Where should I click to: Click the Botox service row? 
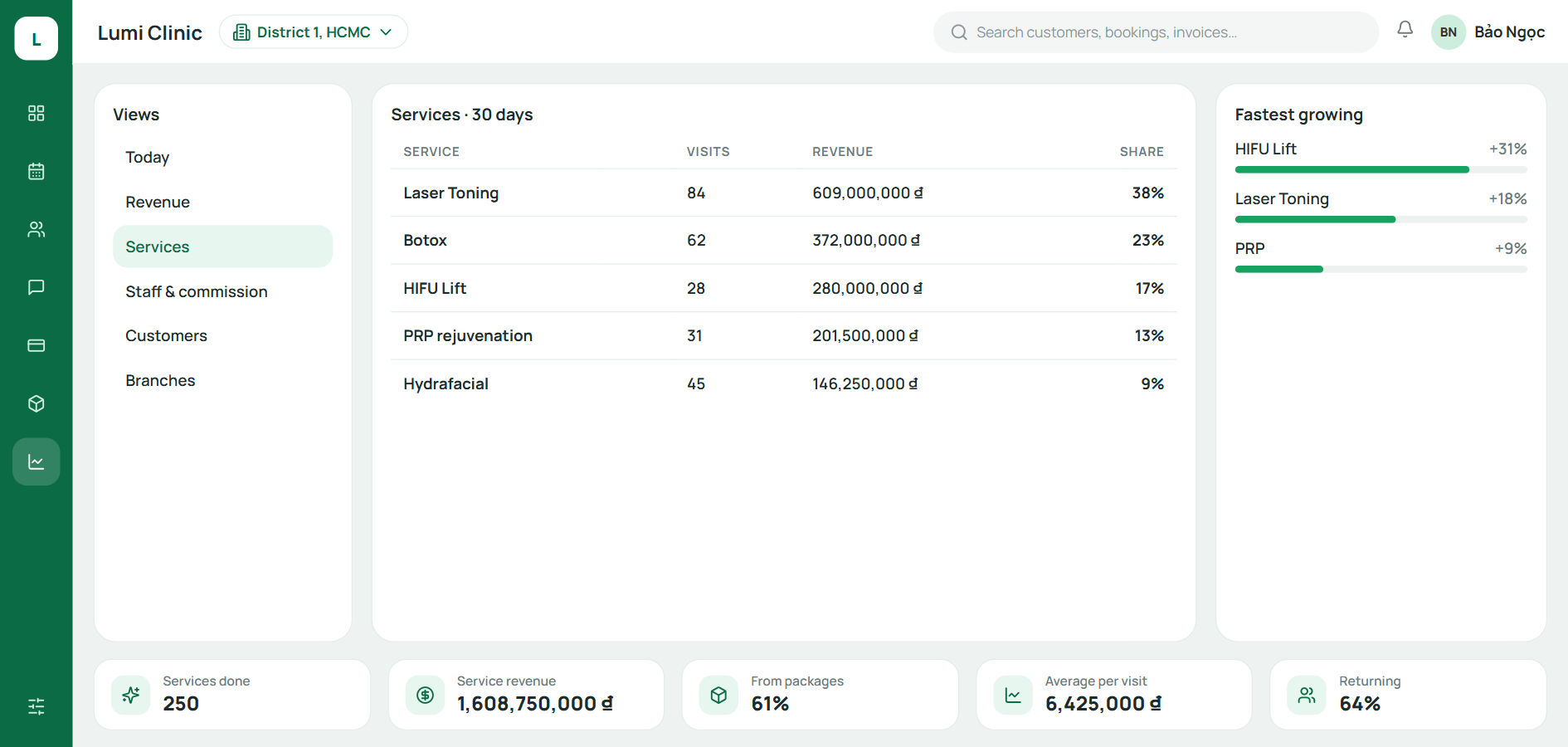[x=783, y=241]
